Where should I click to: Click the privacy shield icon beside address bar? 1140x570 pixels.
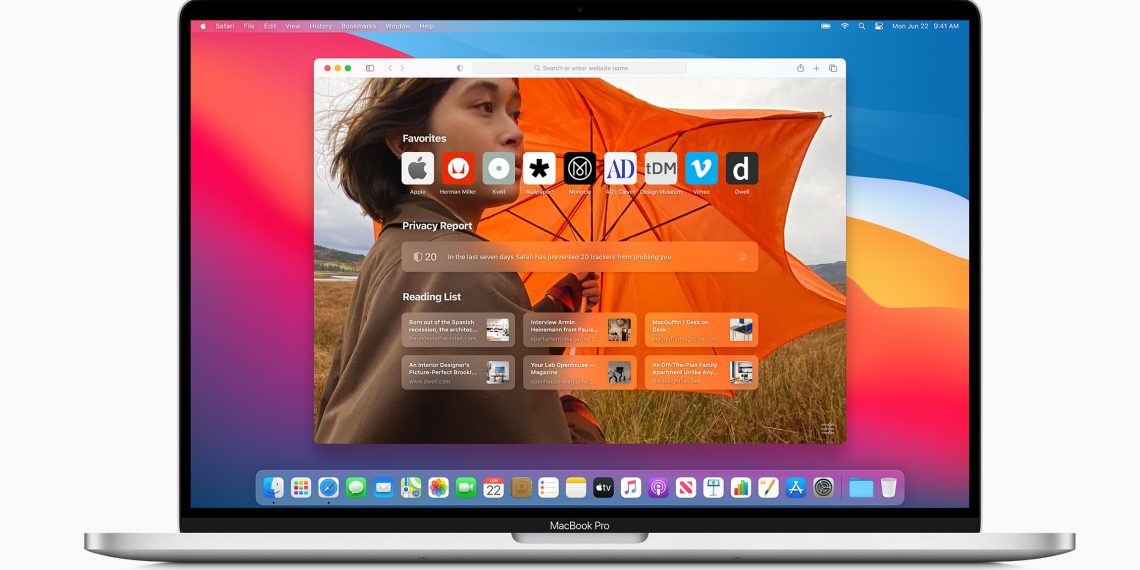[460, 68]
